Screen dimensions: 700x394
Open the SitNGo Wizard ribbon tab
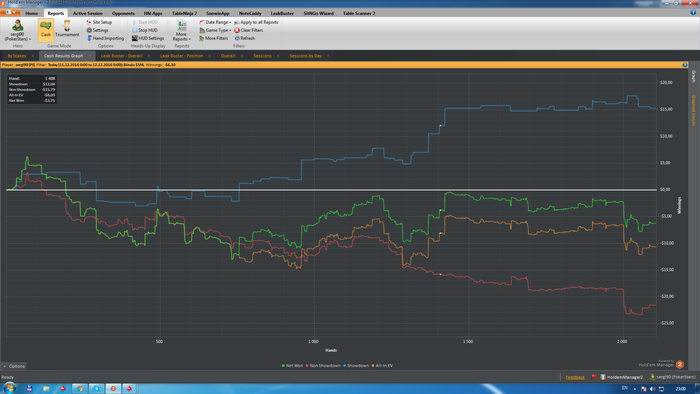point(318,13)
